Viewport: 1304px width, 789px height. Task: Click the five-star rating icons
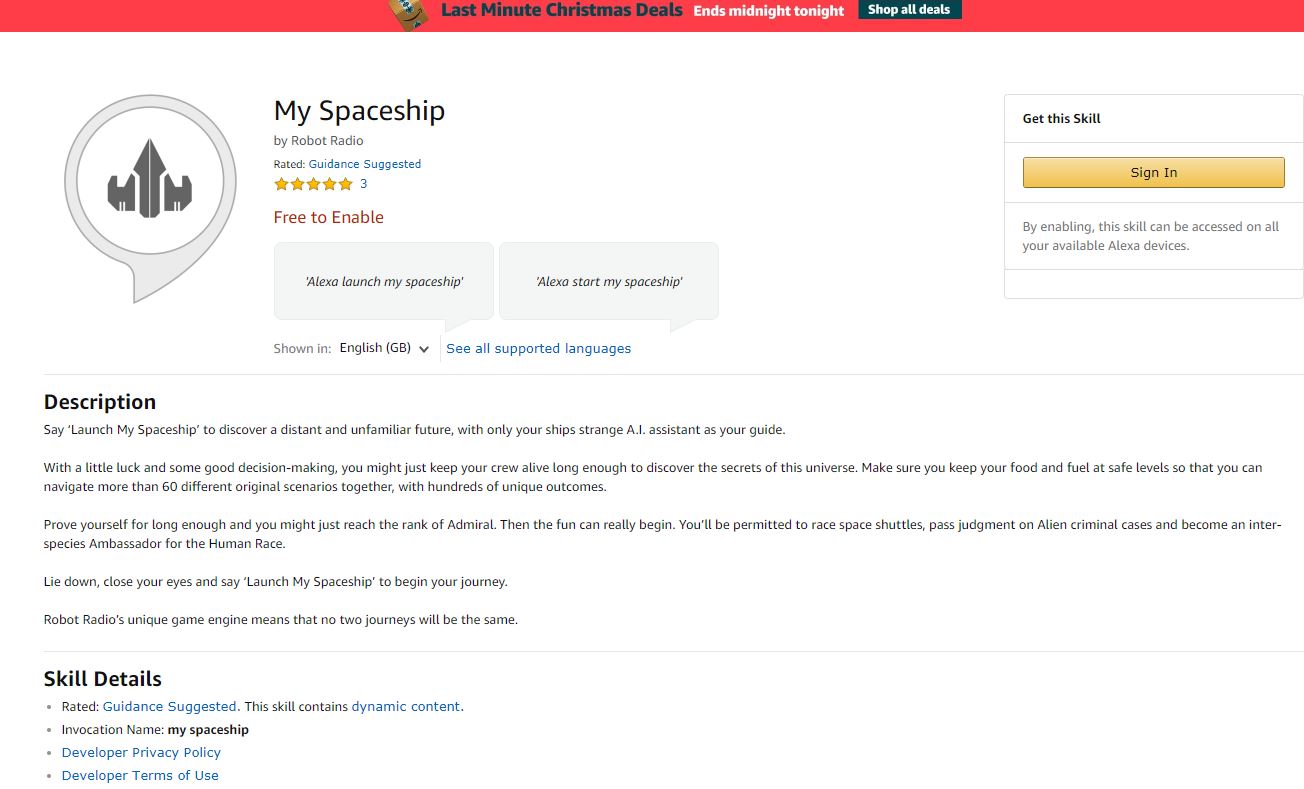click(313, 184)
